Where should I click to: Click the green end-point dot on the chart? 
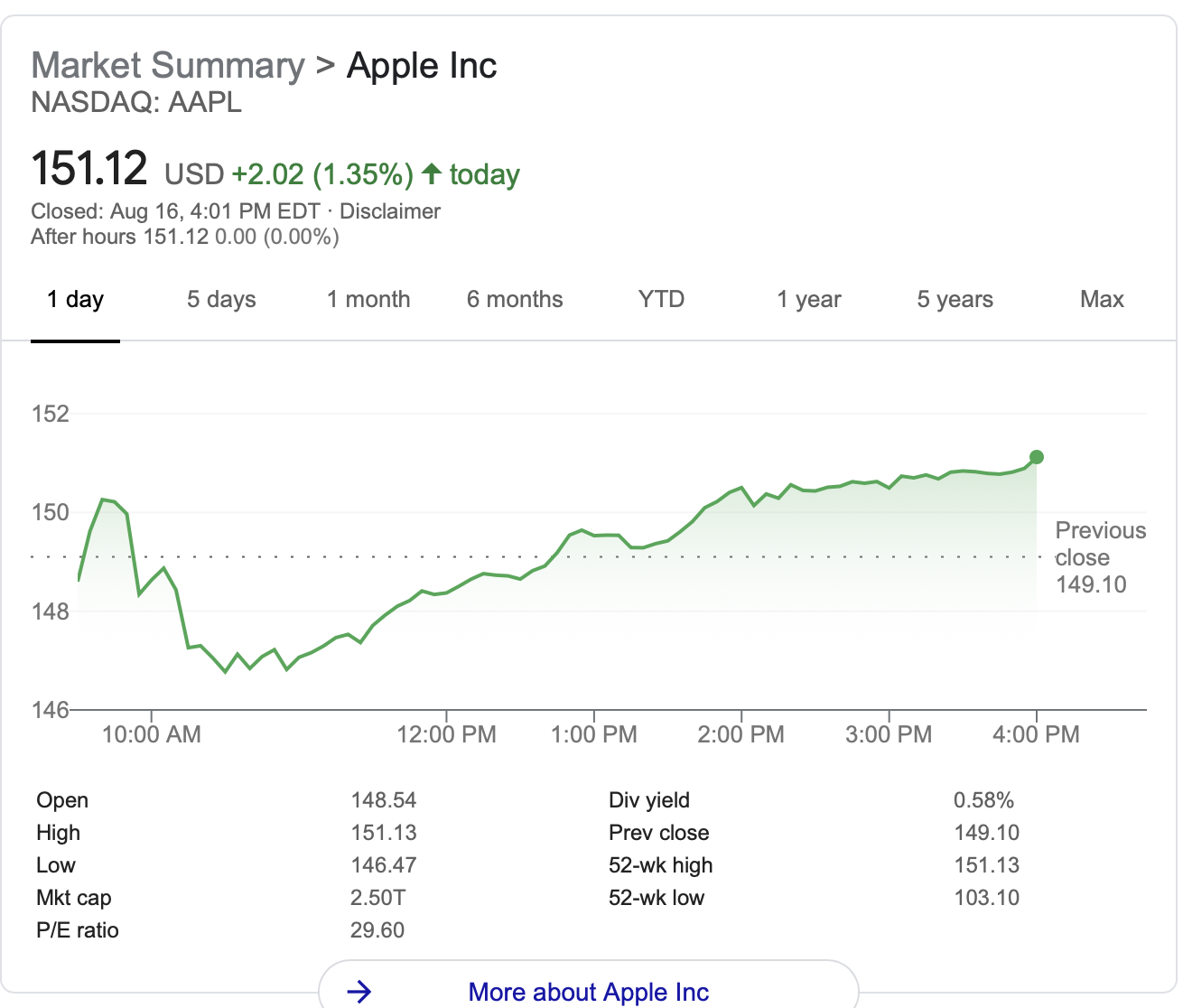click(1037, 457)
